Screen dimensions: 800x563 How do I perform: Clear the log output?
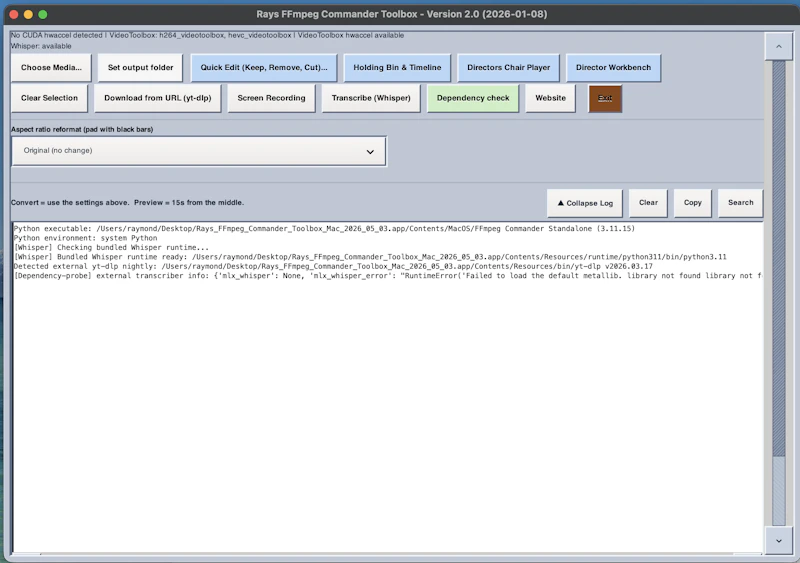pyautogui.click(x=648, y=203)
